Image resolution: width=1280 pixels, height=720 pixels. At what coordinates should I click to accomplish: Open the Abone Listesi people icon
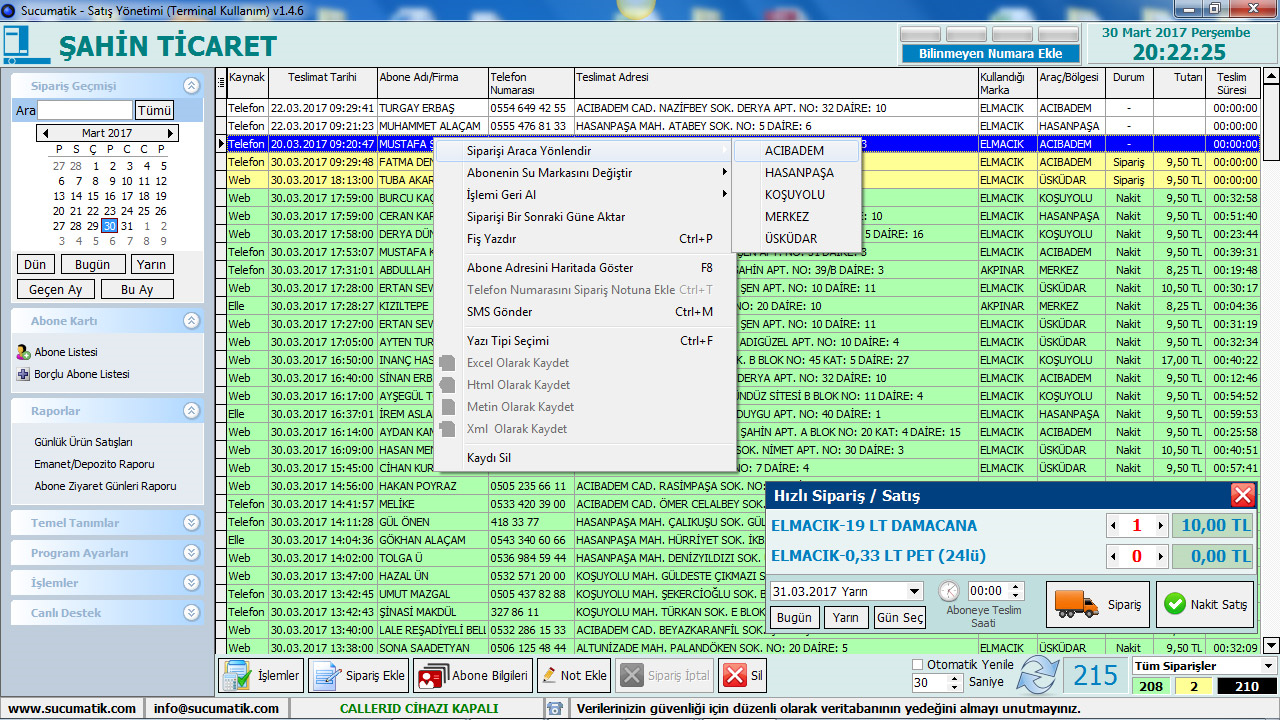click(x=24, y=352)
